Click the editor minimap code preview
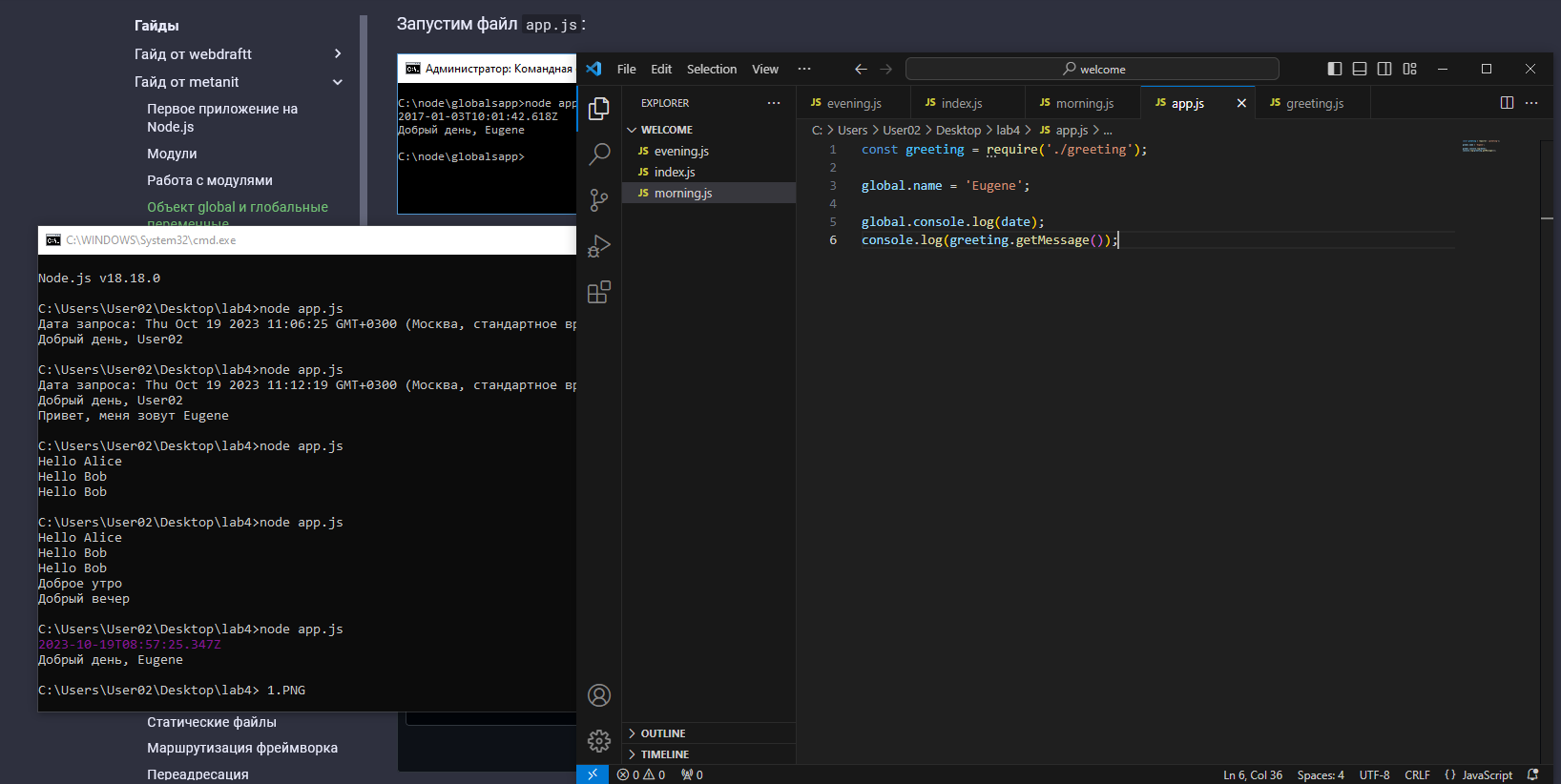The height and width of the screenshot is (784, 1561). (x=1479, y=146)
